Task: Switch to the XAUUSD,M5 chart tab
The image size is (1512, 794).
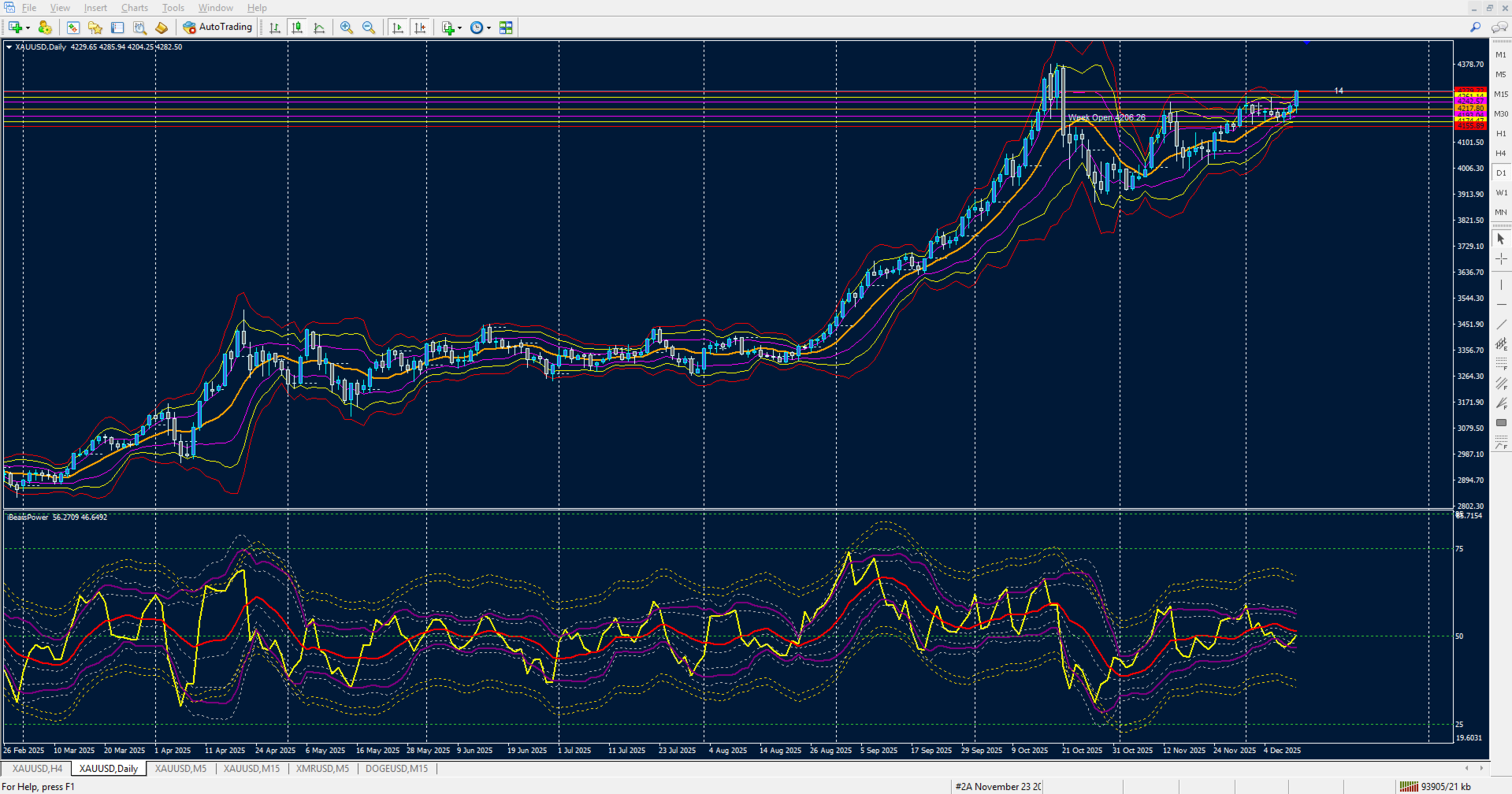Action: point(180,769)
